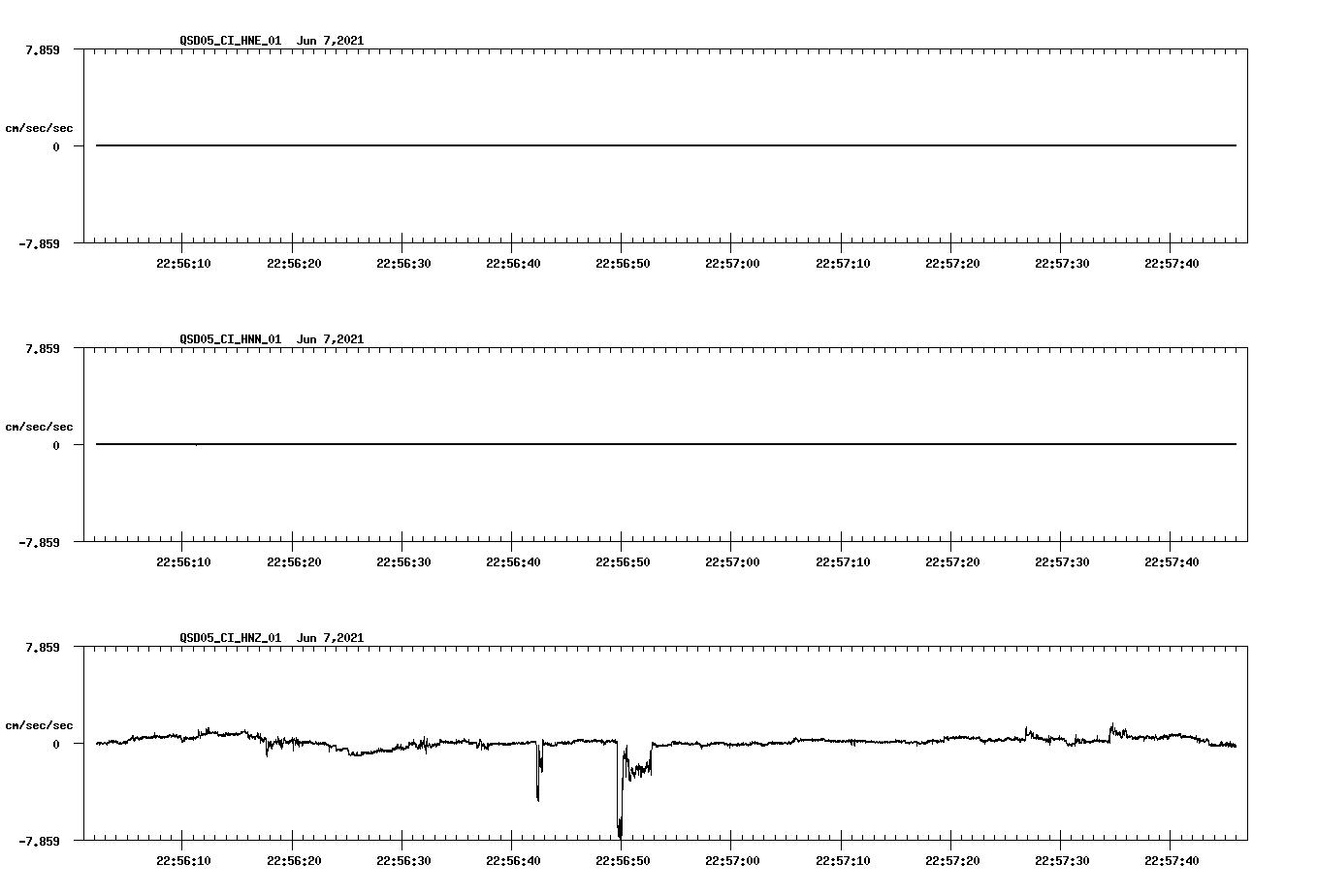This screenshot has width=1317, height=896.
Task: Click 22:57:40 on the HNZ time axis
Action: (1172, 861)
